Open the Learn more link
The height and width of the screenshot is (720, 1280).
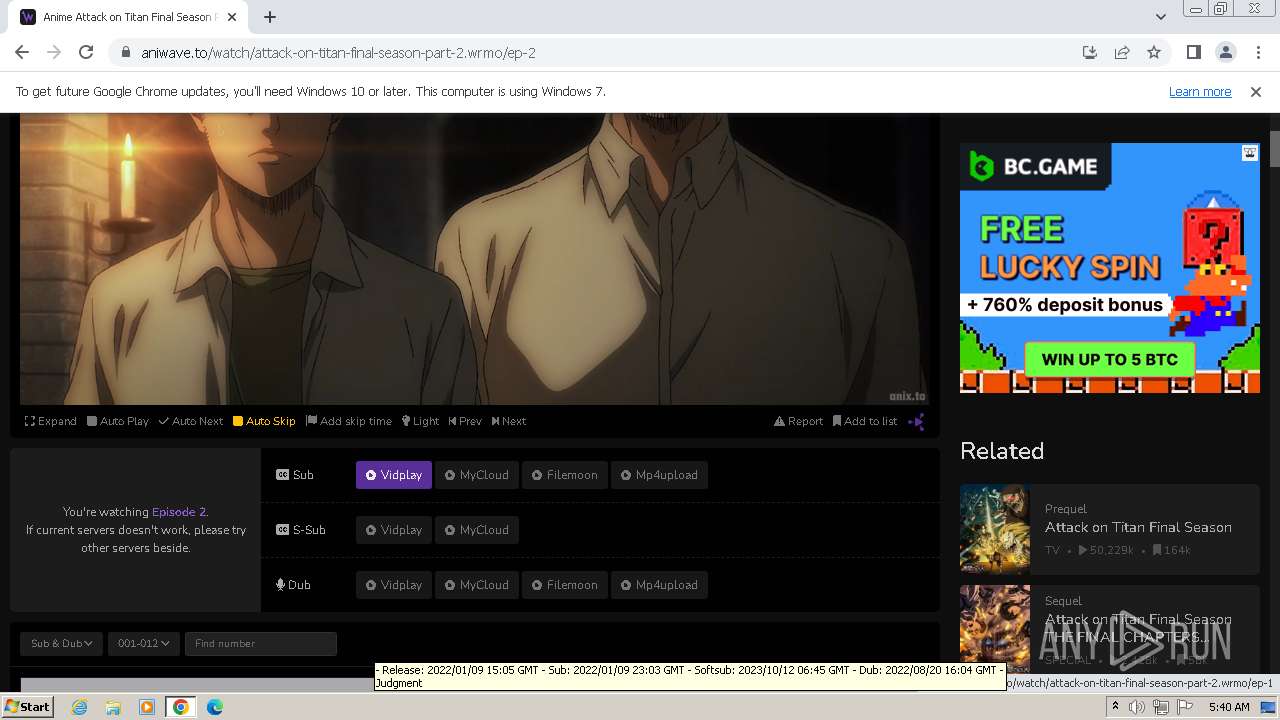[1200, 91]
